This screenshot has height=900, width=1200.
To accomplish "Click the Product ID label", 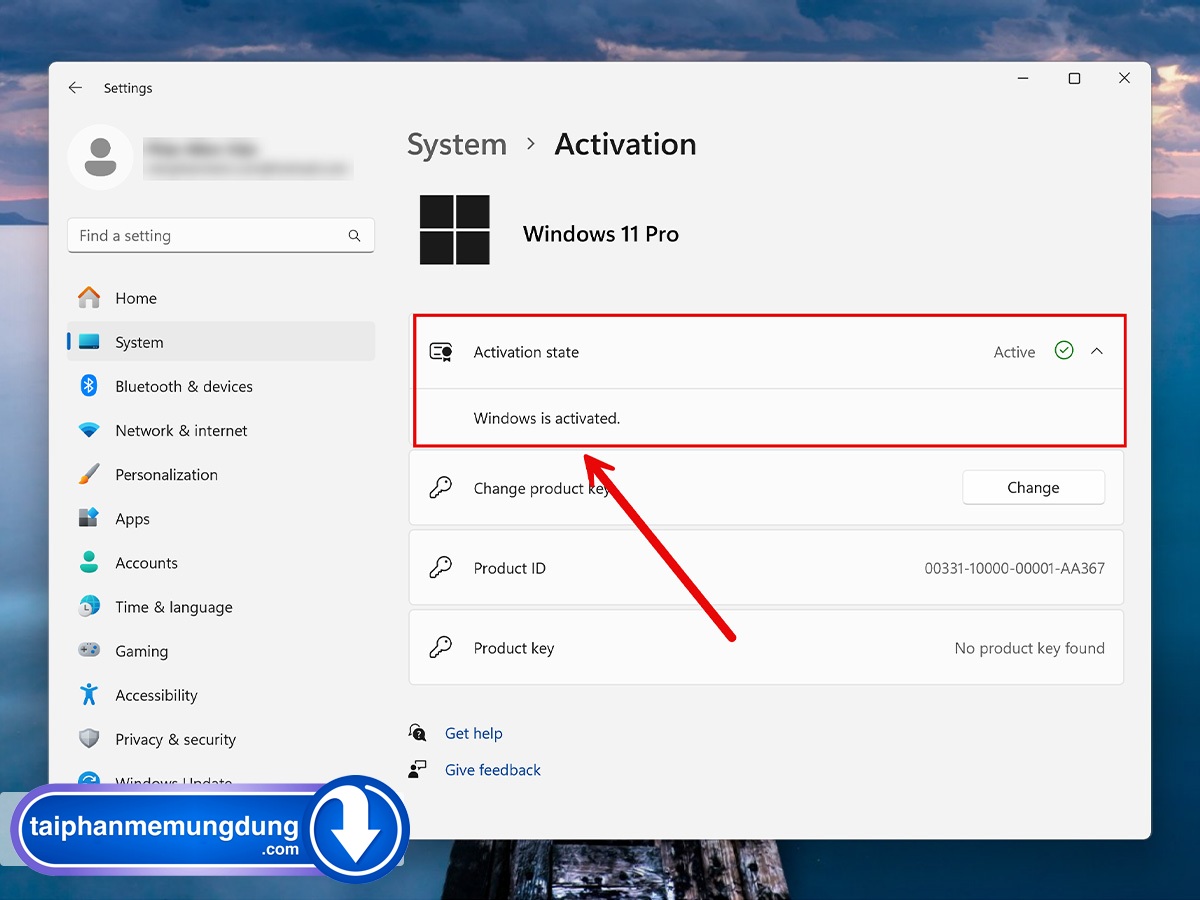I will [510, 568].
